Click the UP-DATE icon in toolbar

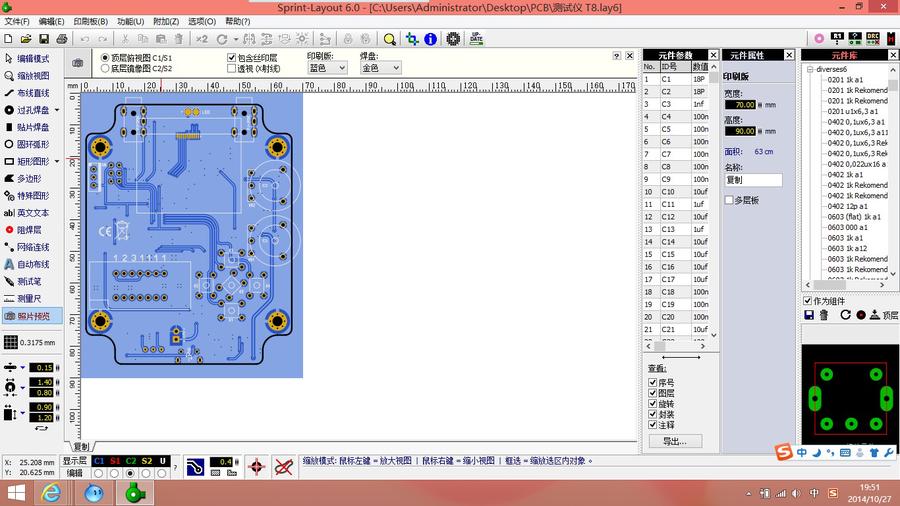coord(476,39)
